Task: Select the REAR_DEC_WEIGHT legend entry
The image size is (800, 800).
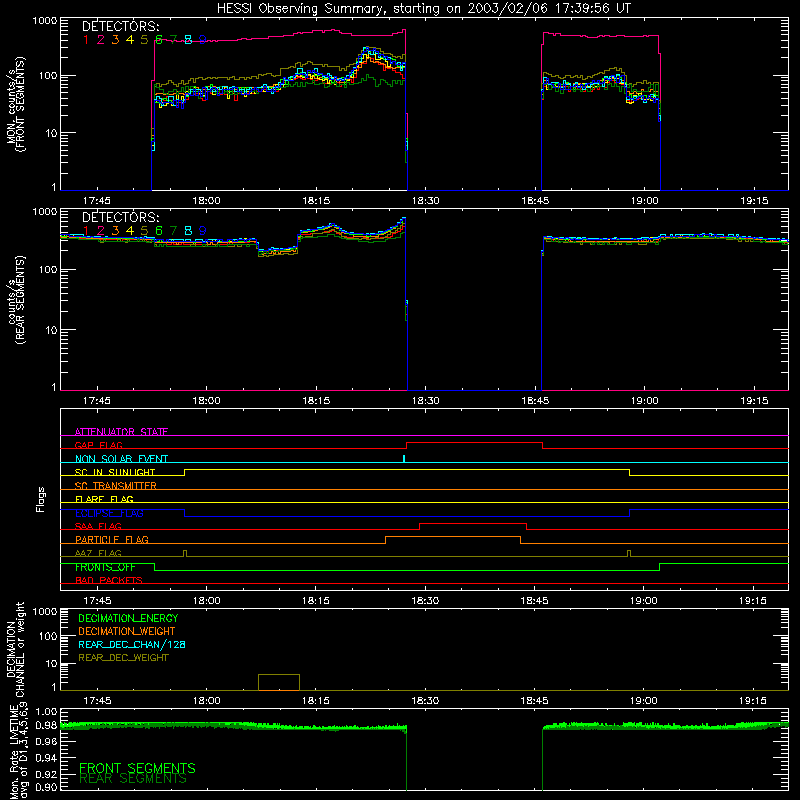Action: click(x=123, y=658)
